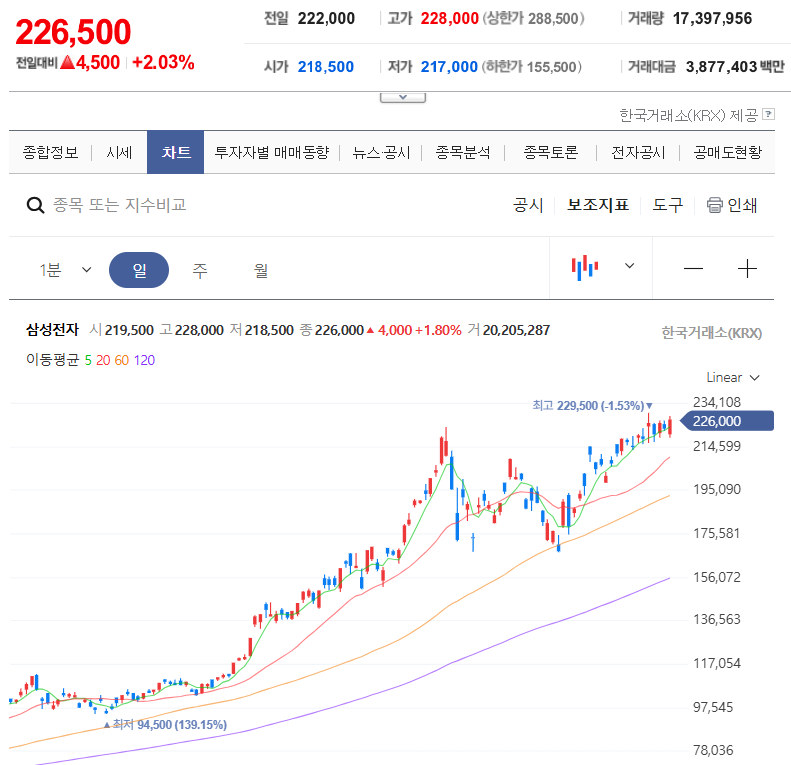Viewport: 791px width, 765px height.
Task: Click the 117,054 axis label
Action: point(716,663)
